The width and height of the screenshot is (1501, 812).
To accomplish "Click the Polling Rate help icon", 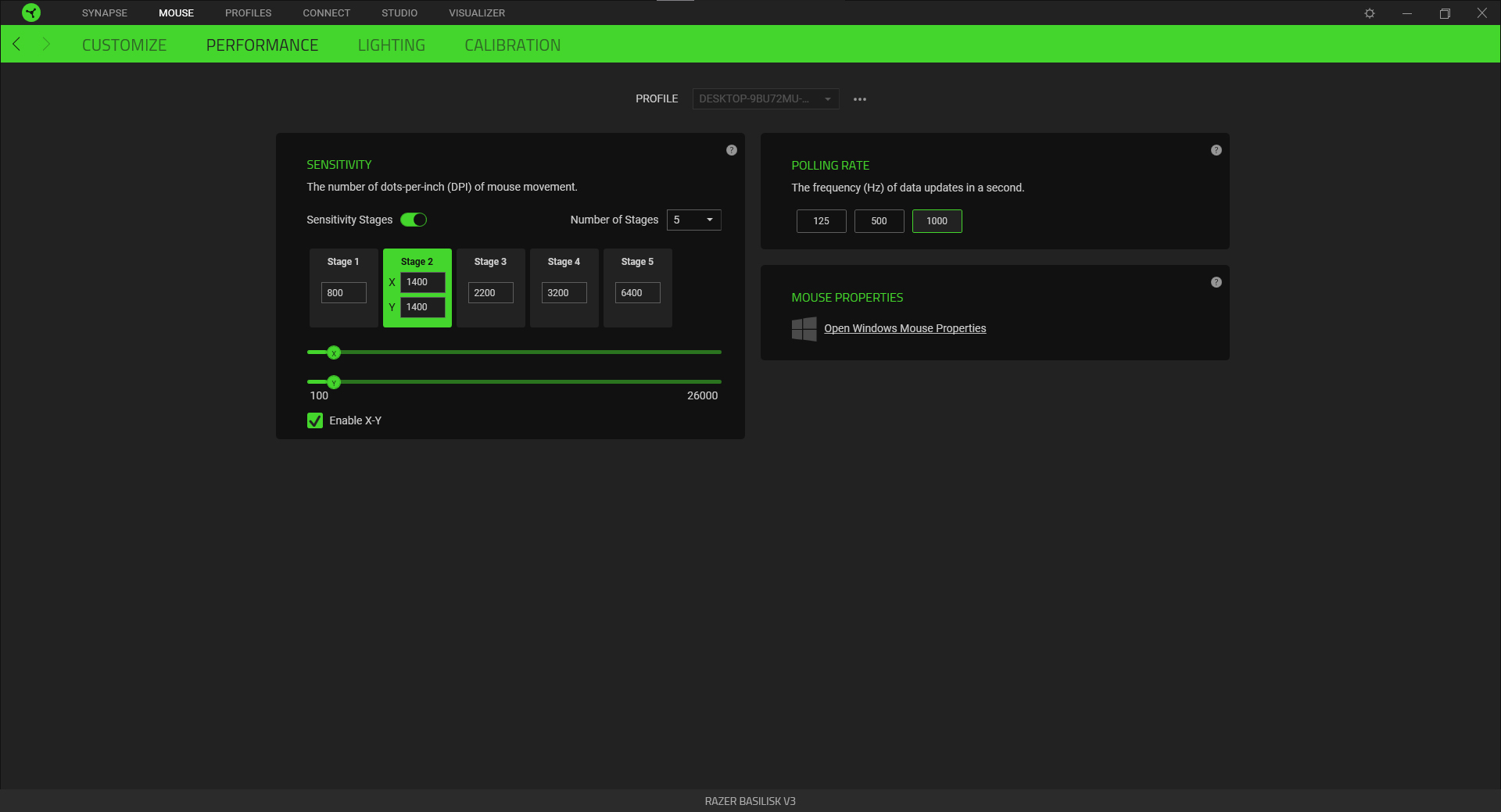I will (x=1216, y=150).
